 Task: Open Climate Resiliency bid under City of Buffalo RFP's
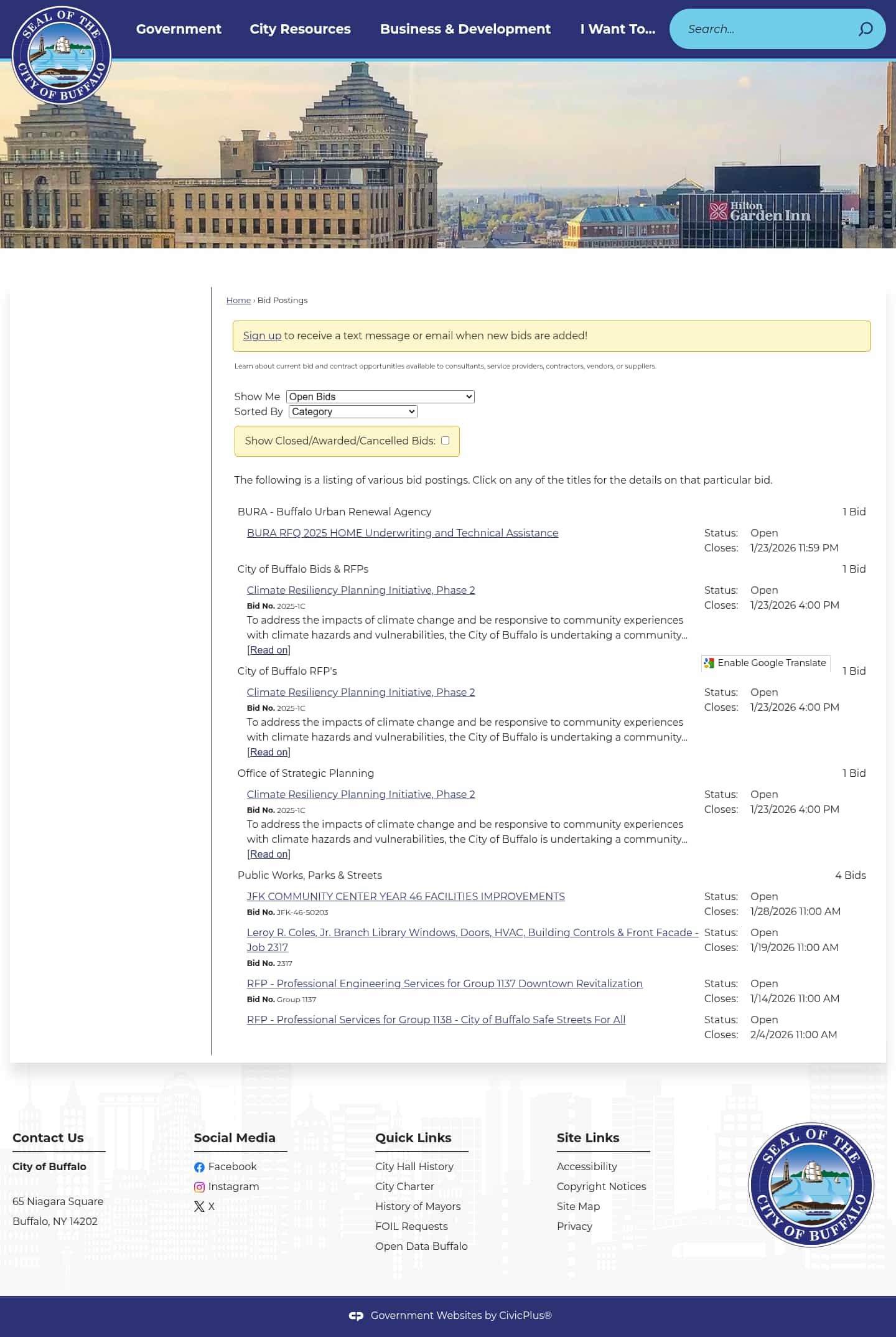361,692
